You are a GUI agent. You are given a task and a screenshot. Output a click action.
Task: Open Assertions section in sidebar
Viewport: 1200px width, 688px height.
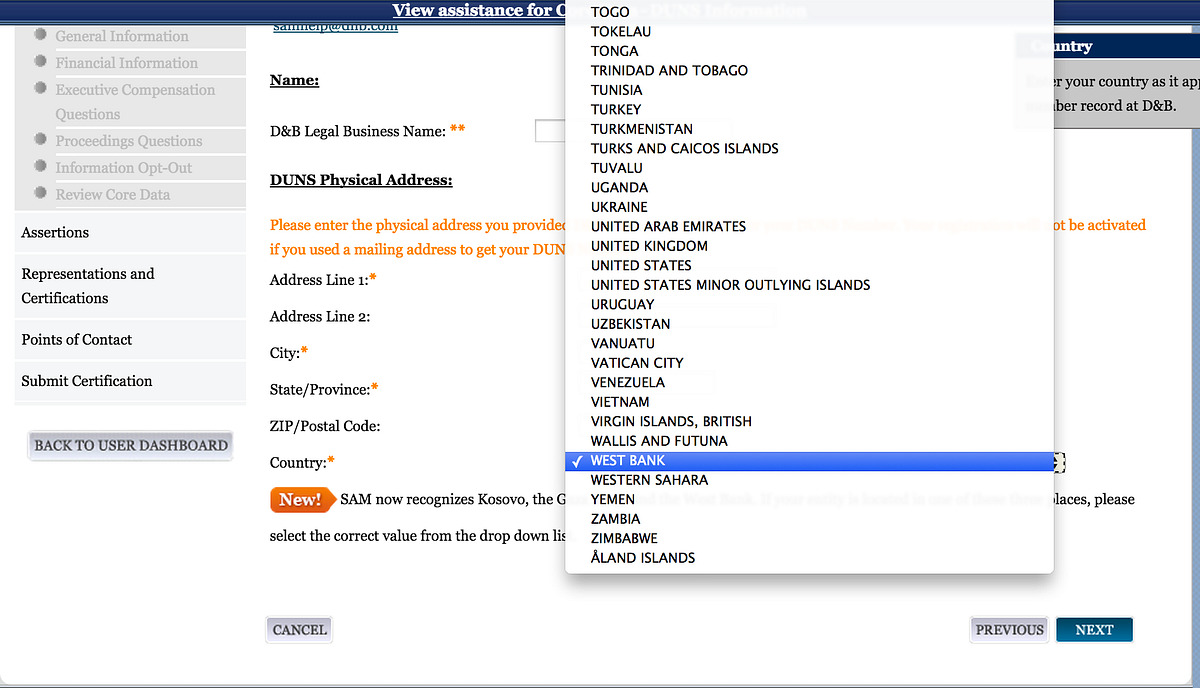(55, 232)
